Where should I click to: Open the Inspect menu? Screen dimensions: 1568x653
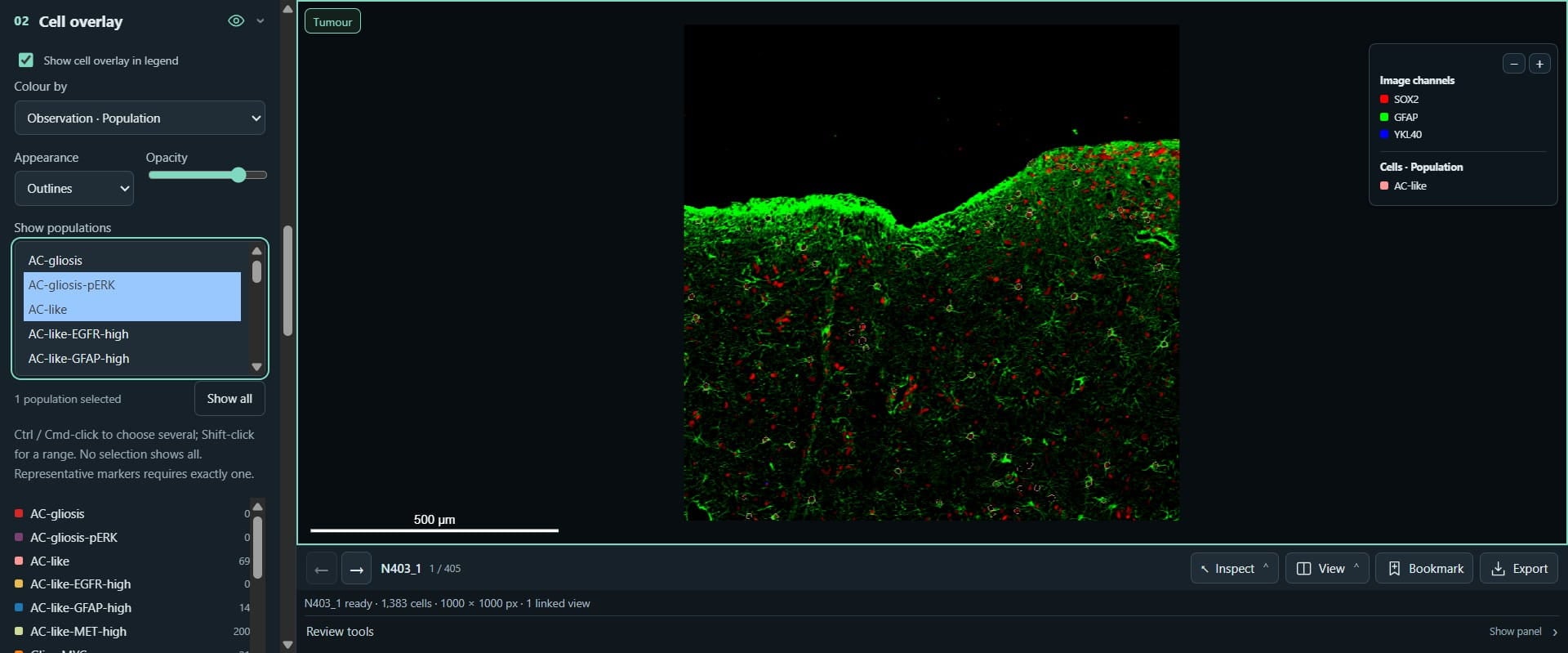[x=1234, y=569]
